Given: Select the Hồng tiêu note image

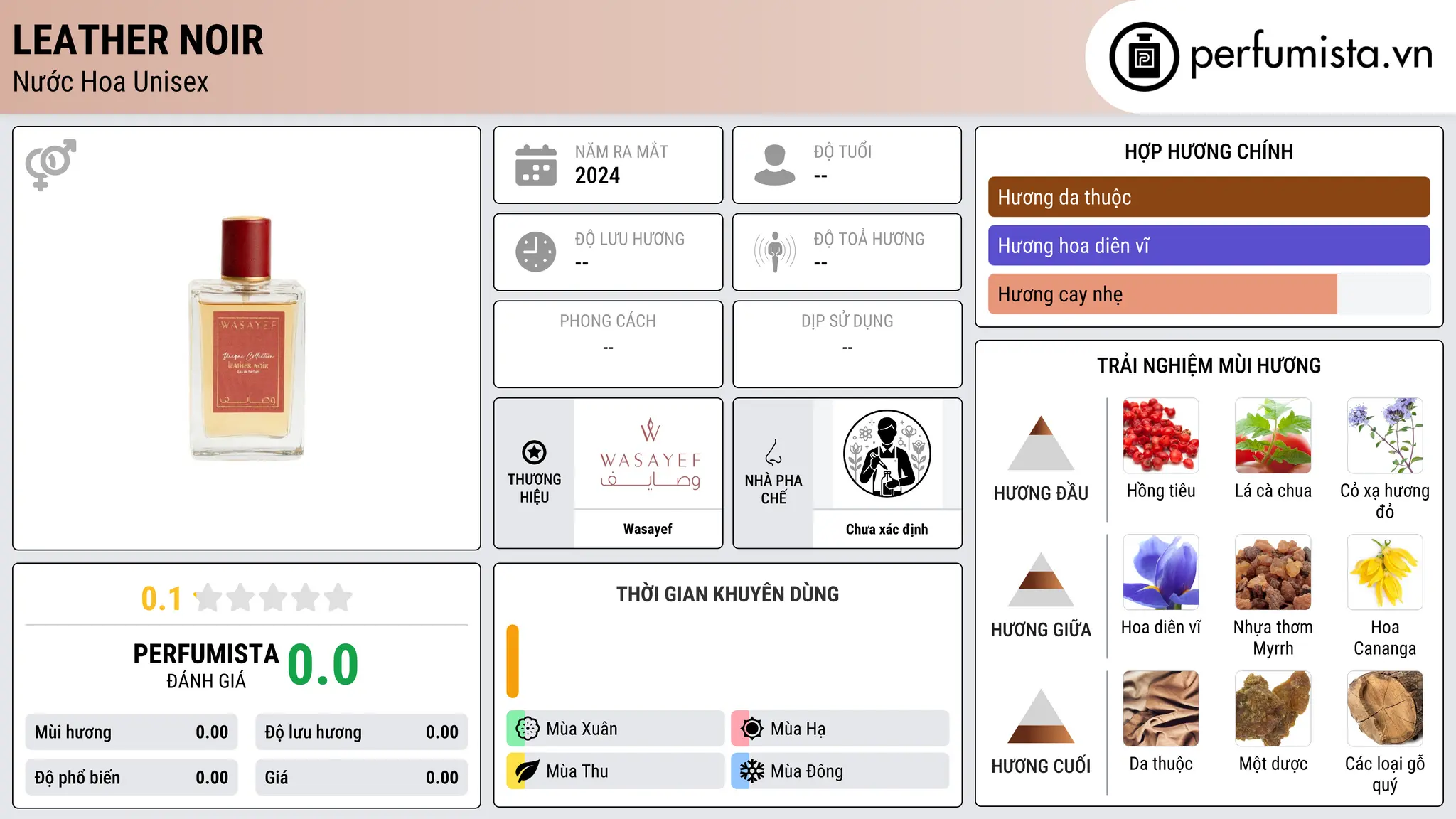Looking at the screenshot, I should pos(1161,436).
